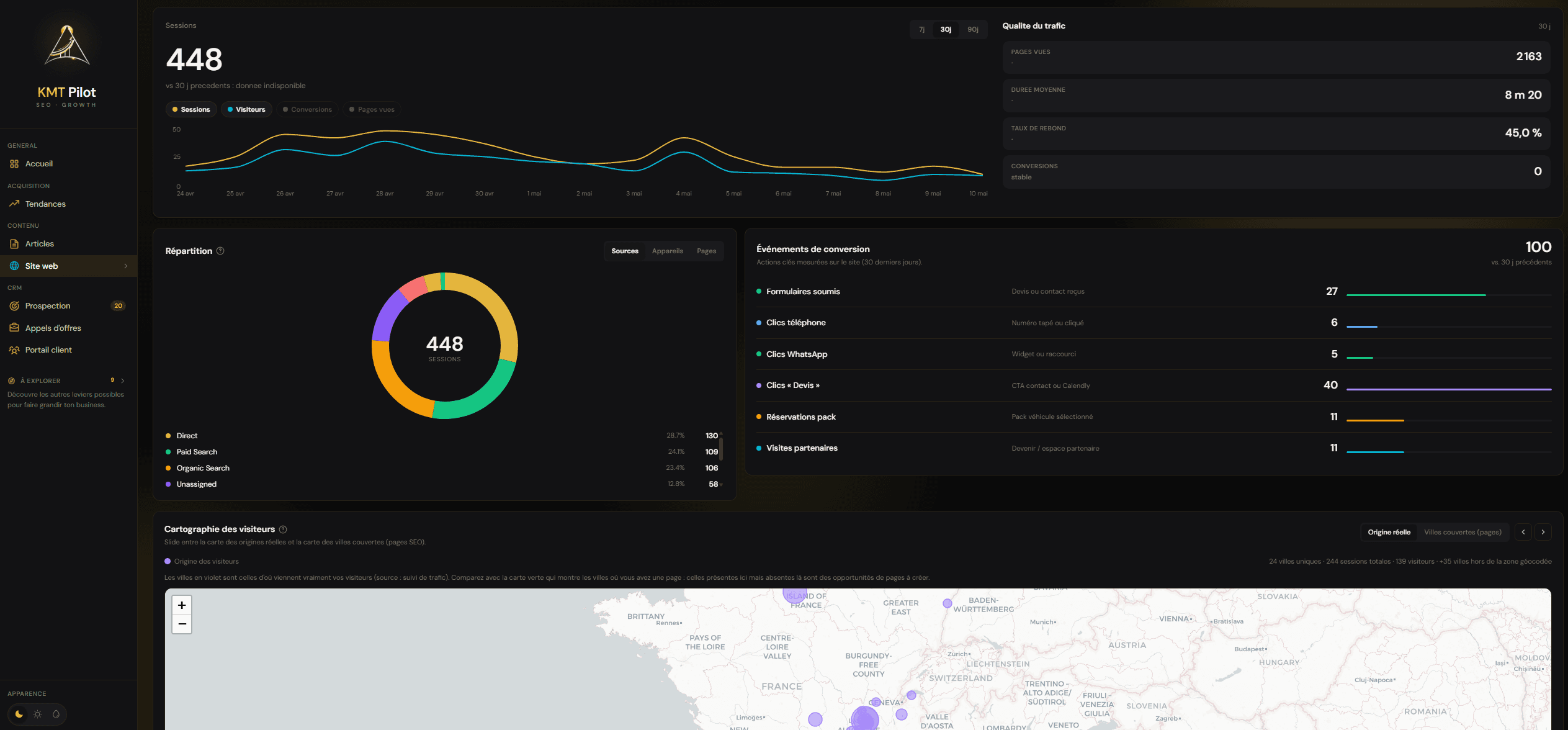The height and width of the screenshot is (730, 1568).
Task: Click the KMT Pilot logo
Action: 67,45
